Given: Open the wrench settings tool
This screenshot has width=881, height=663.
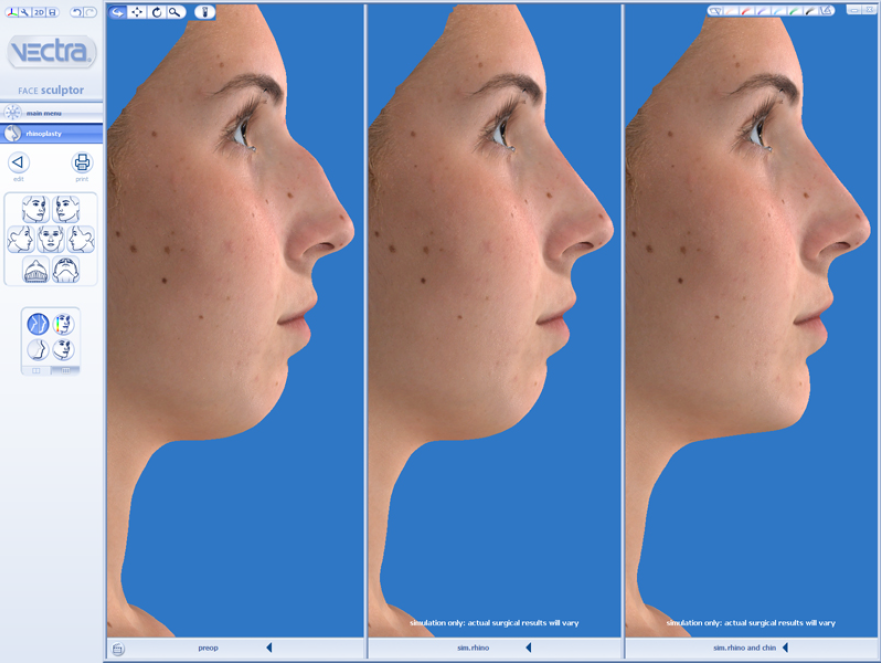Looking at the screenshot, I should (x=25, y=12).
